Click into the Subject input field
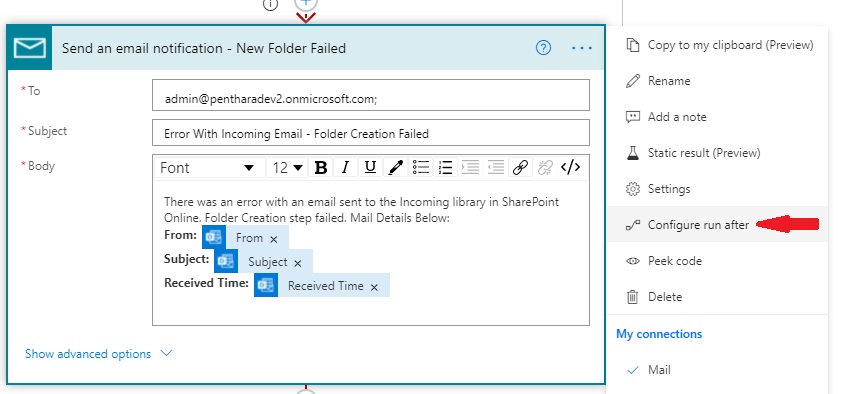 click(371, 133)
